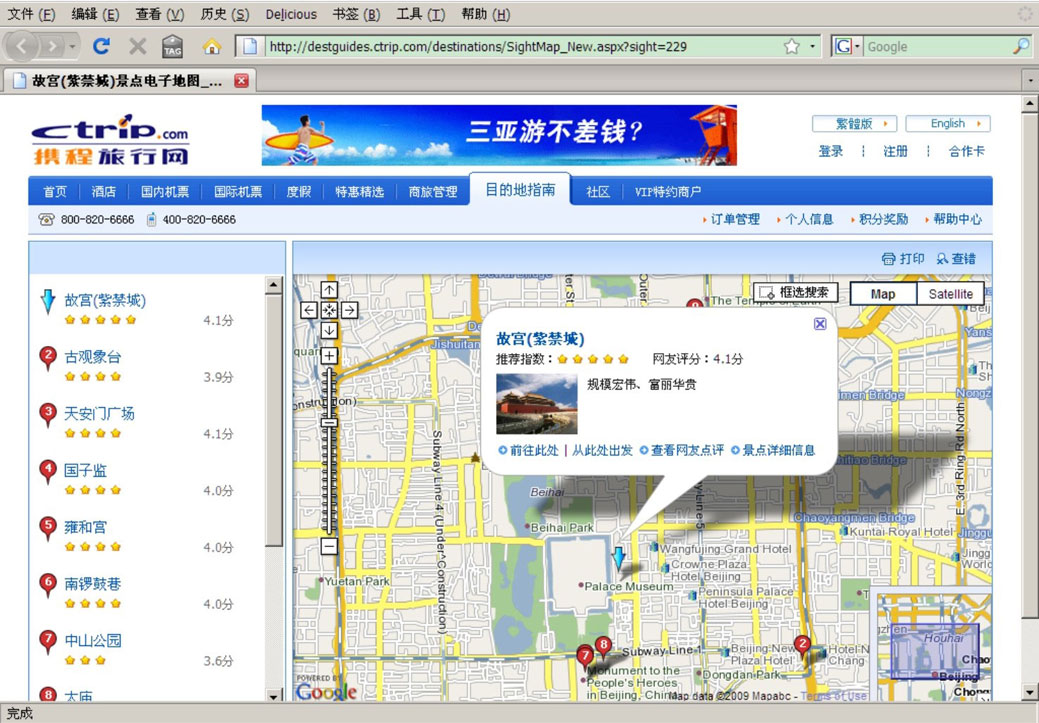
Task: Zoom in the map with plus button
Action: pyautogui.click(x=329, y=356)
